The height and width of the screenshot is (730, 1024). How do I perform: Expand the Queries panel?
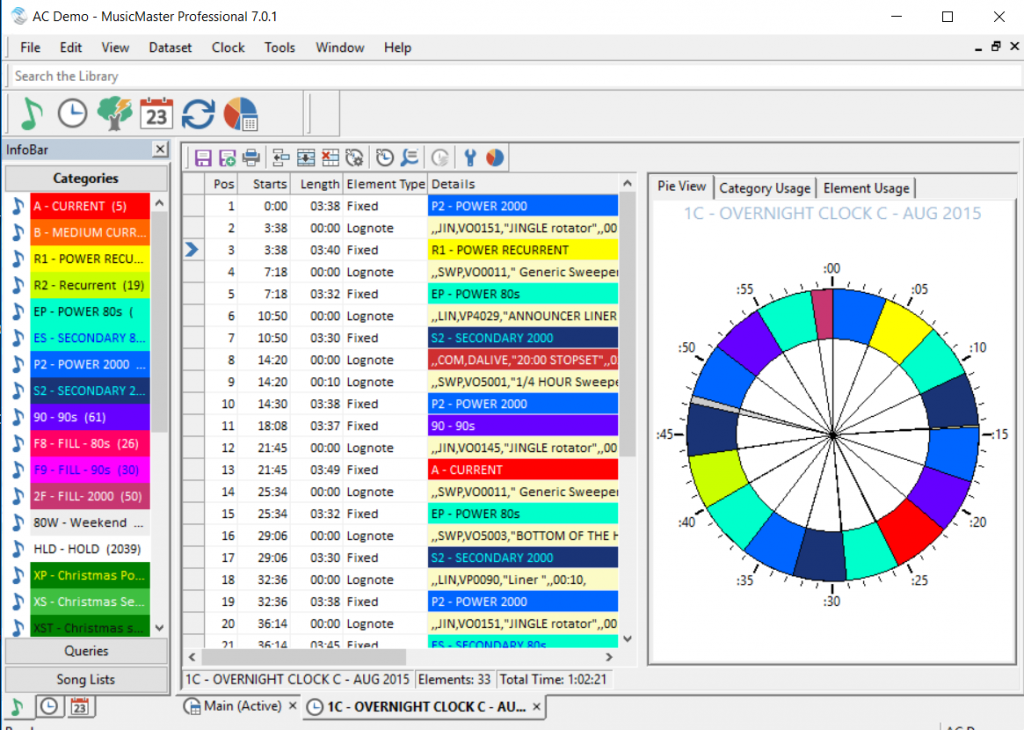point(86,651)
